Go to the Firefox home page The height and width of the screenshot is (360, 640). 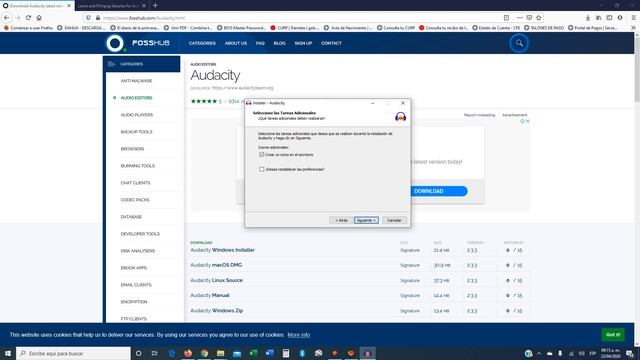coord(39,18)
